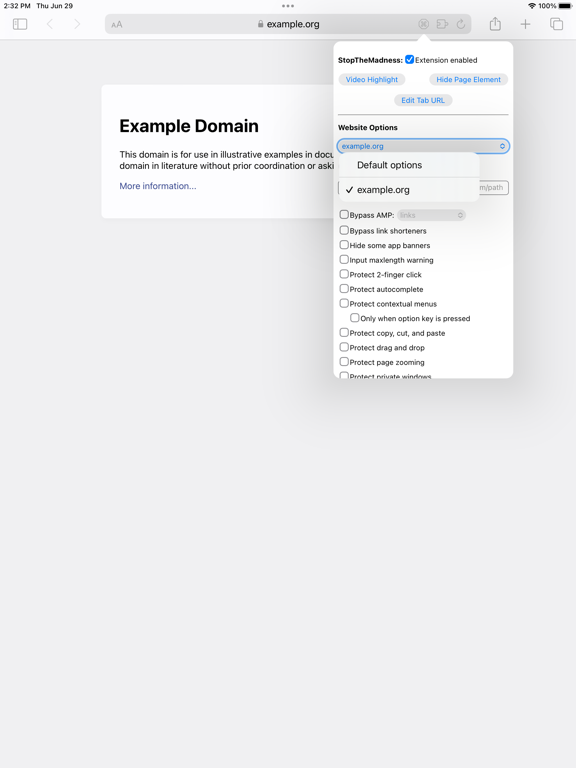Click the Edit Tab URL button

click(423, 100)
